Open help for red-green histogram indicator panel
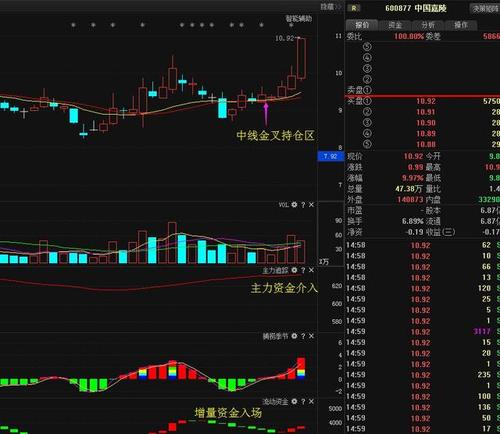This screenshot has width=500, height=434. [303, 336]
